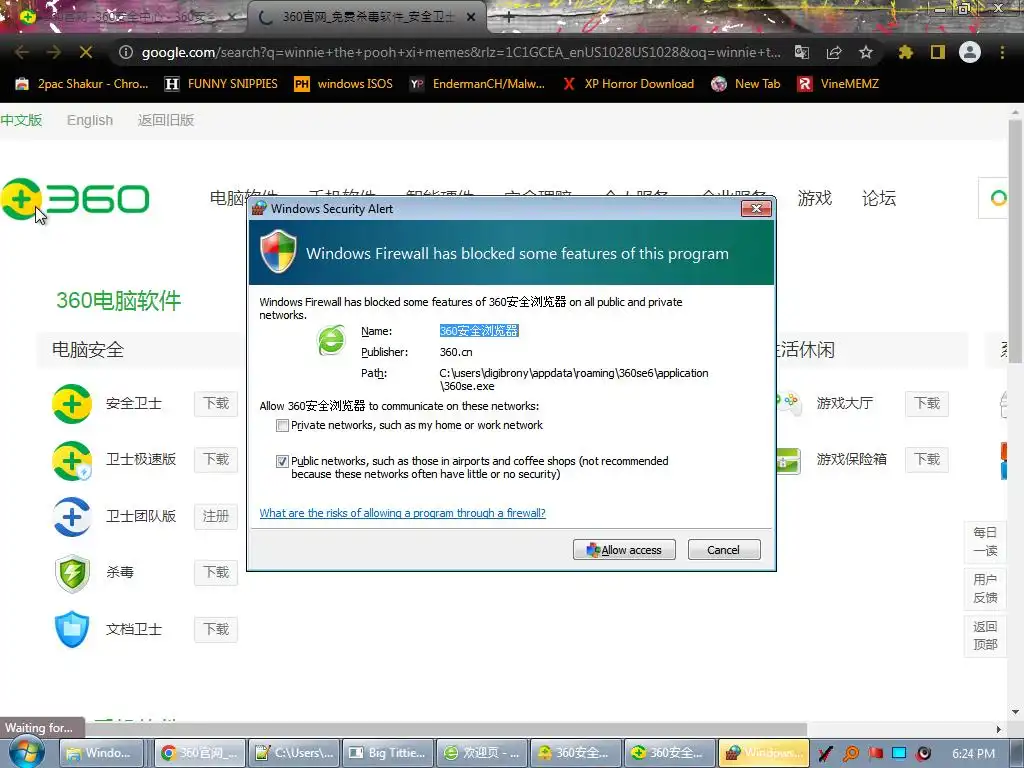Download 文档卫士

tap(216, 629)
